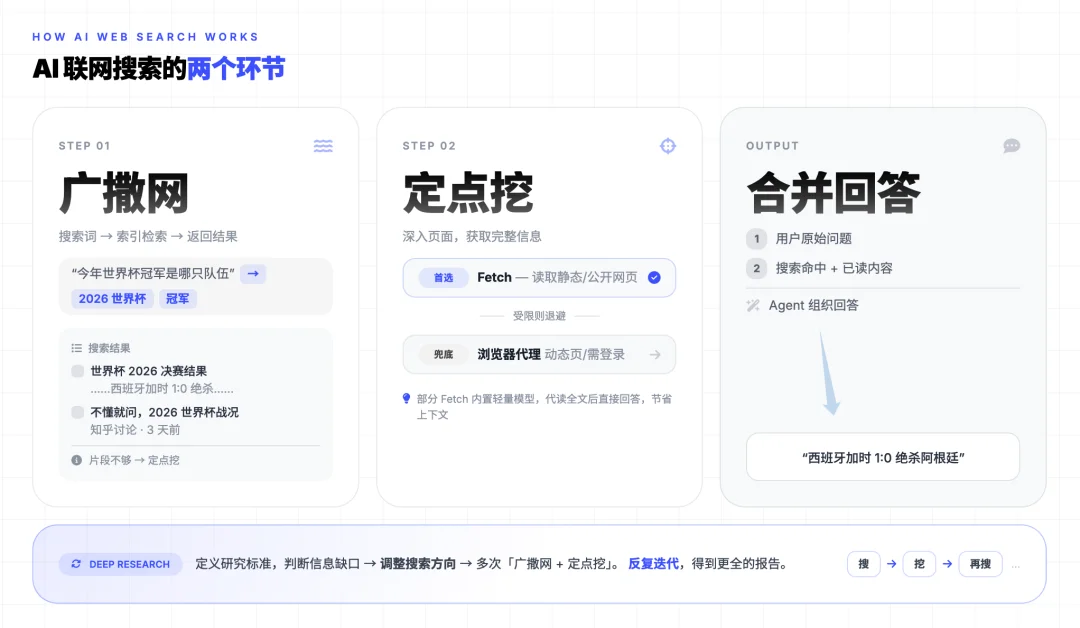Click the number 2 badge for 搜索命中
The height and width of the screenshot is (628, 1080).
point(756,268)
